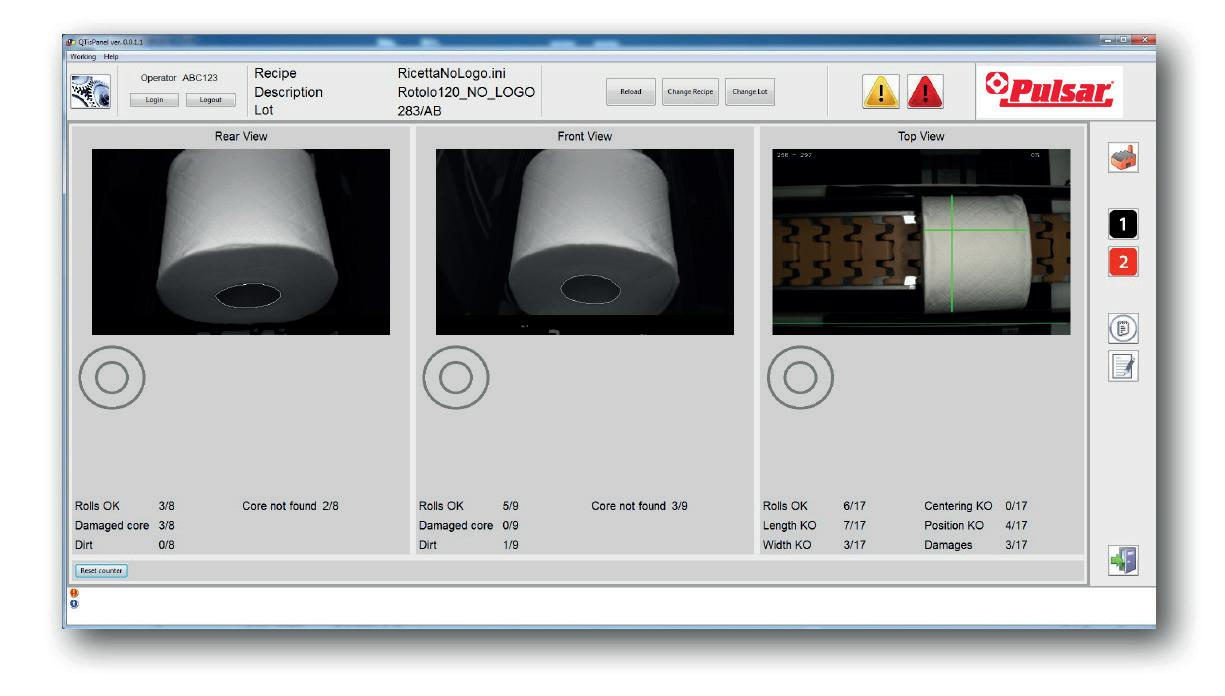Open the notepad with pencil icon

point(1124,366)
